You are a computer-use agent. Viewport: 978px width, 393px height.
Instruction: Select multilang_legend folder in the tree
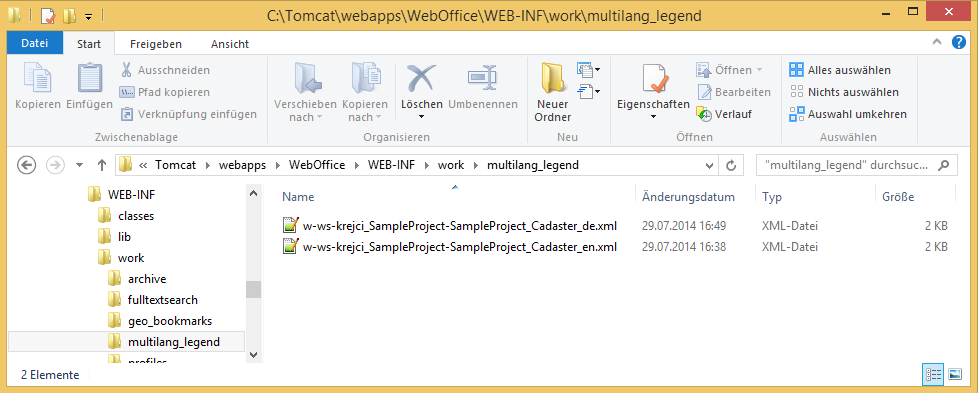point(127,342)
